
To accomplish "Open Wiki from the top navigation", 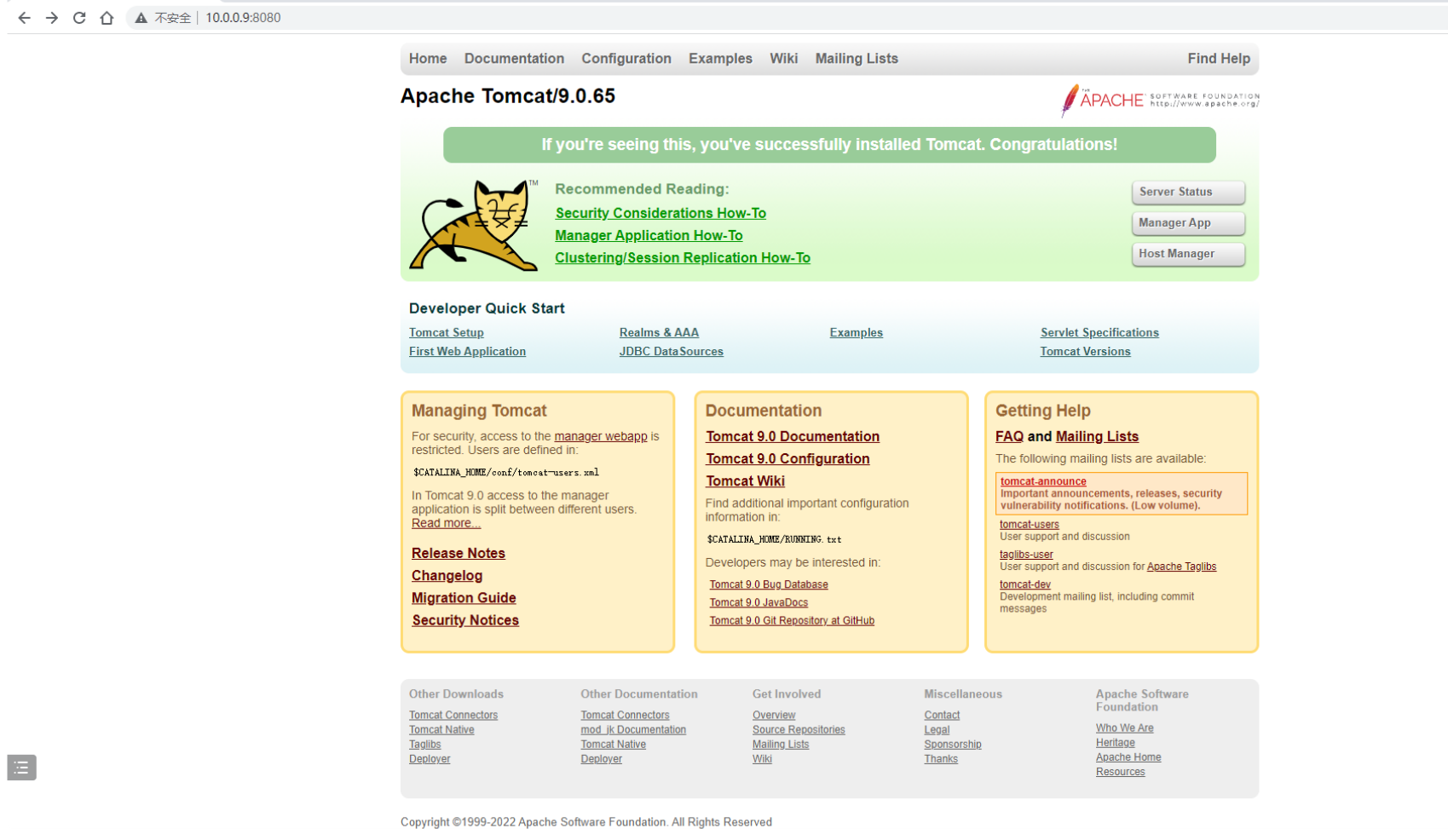I will (783, 59).
